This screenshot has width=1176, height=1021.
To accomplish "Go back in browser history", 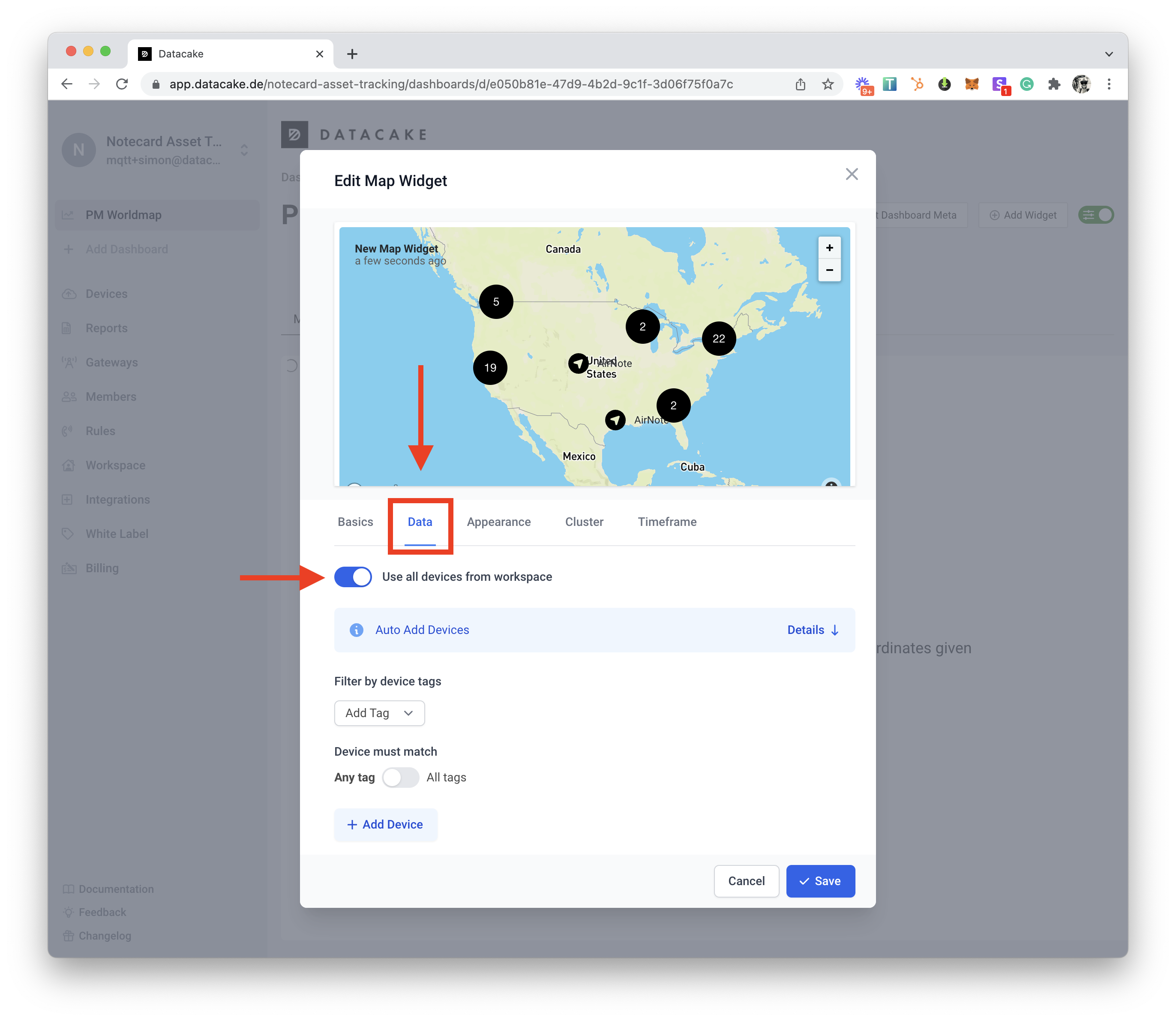I will 67,84.
